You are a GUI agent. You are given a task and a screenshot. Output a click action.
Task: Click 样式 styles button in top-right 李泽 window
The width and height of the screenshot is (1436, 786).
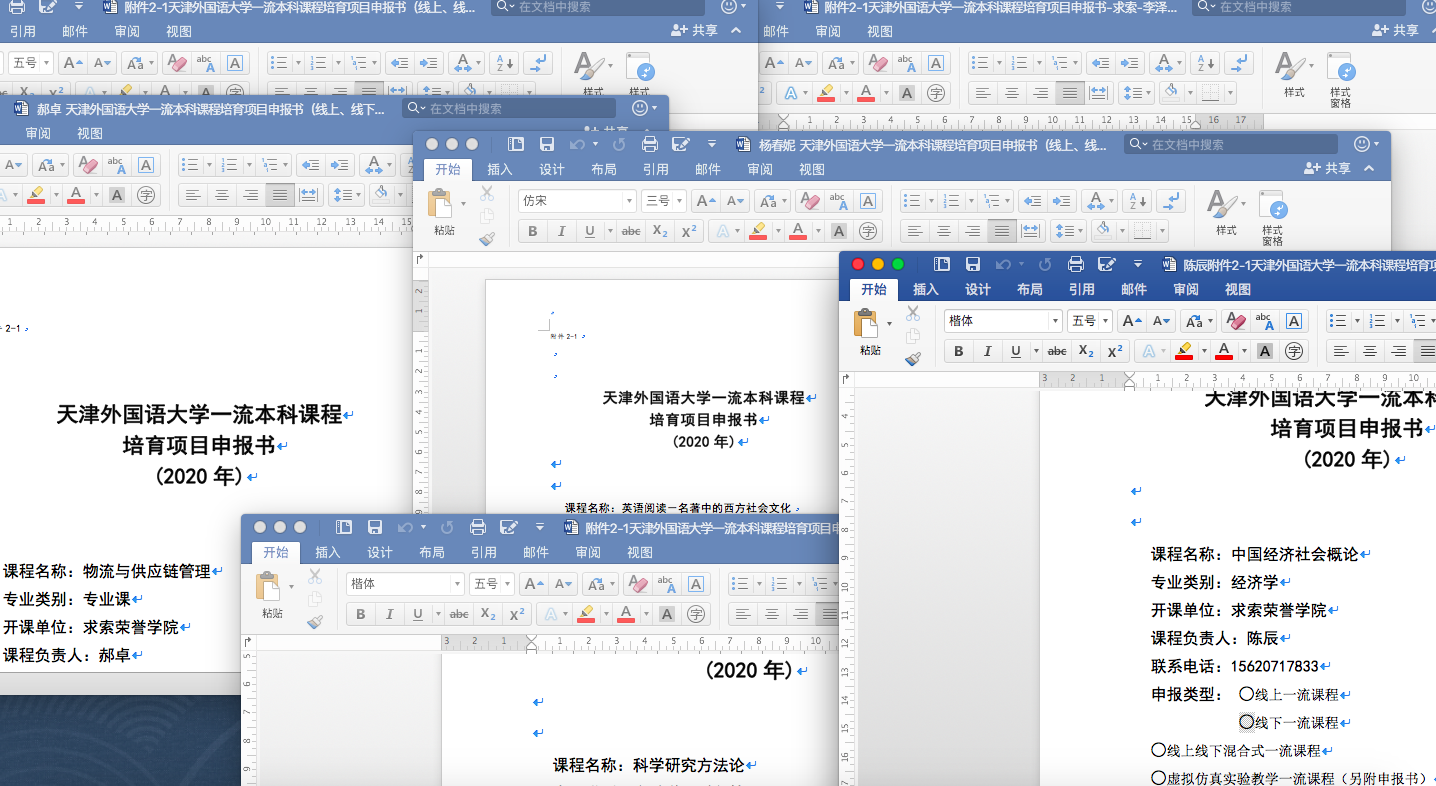click(1294, 74)
